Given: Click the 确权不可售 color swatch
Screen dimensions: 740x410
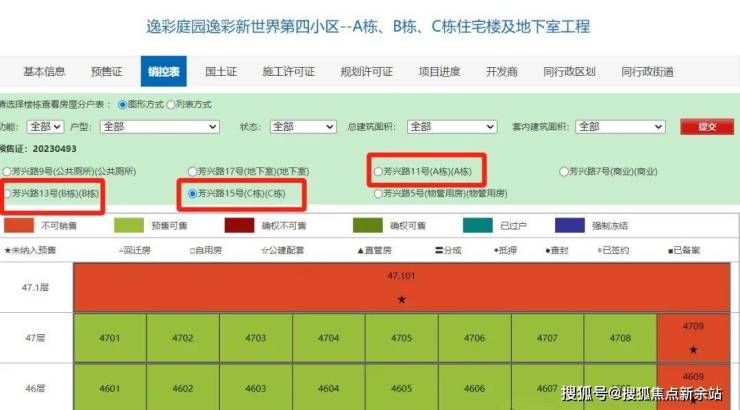Looking at the screenshot, I should [239, 226].
